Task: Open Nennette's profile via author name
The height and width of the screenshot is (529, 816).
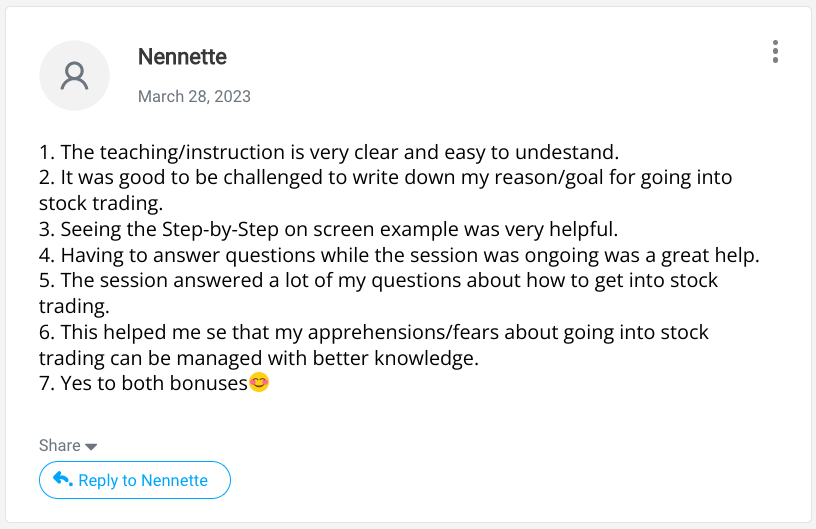Action: [x=182, y=57]
